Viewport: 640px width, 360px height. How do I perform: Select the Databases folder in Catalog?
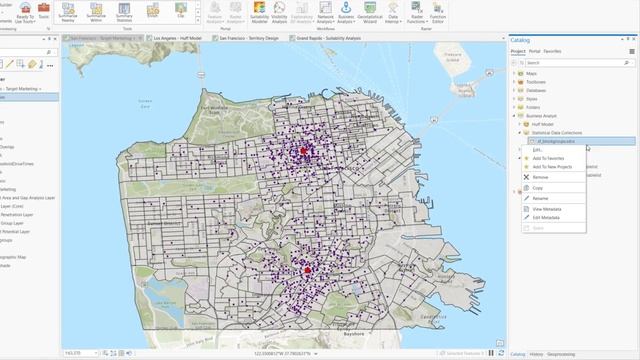tap(536, 91)
